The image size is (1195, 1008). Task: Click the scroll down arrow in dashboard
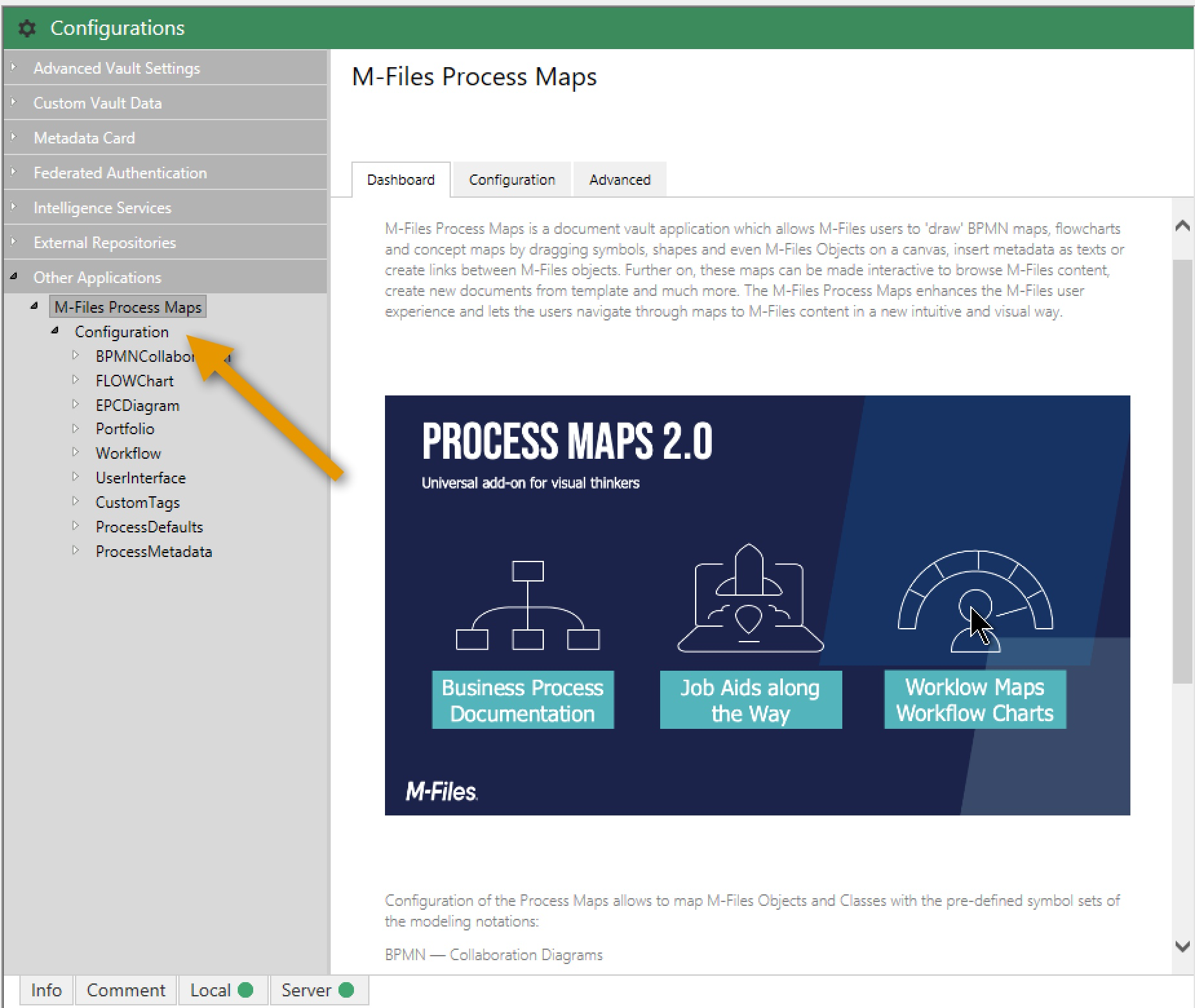tap(1182, 947)
